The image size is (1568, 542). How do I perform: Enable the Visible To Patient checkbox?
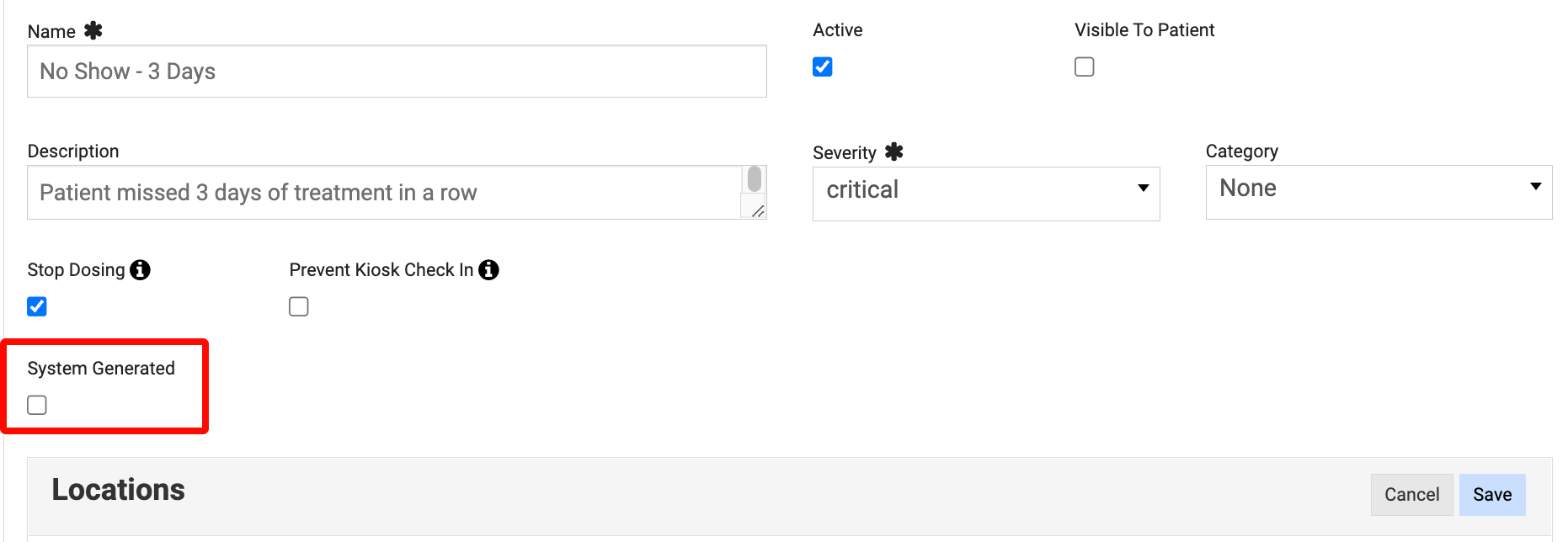coord(1085,67)
